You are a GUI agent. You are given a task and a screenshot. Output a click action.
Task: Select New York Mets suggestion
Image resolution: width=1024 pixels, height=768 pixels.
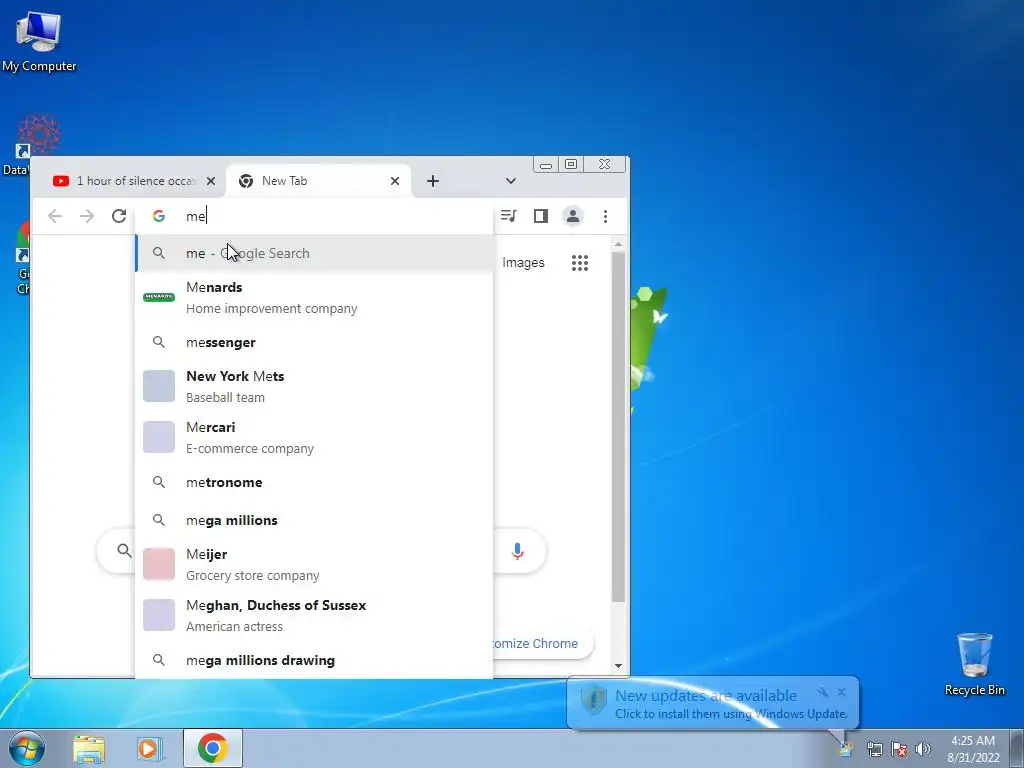(x=313, y=386)
